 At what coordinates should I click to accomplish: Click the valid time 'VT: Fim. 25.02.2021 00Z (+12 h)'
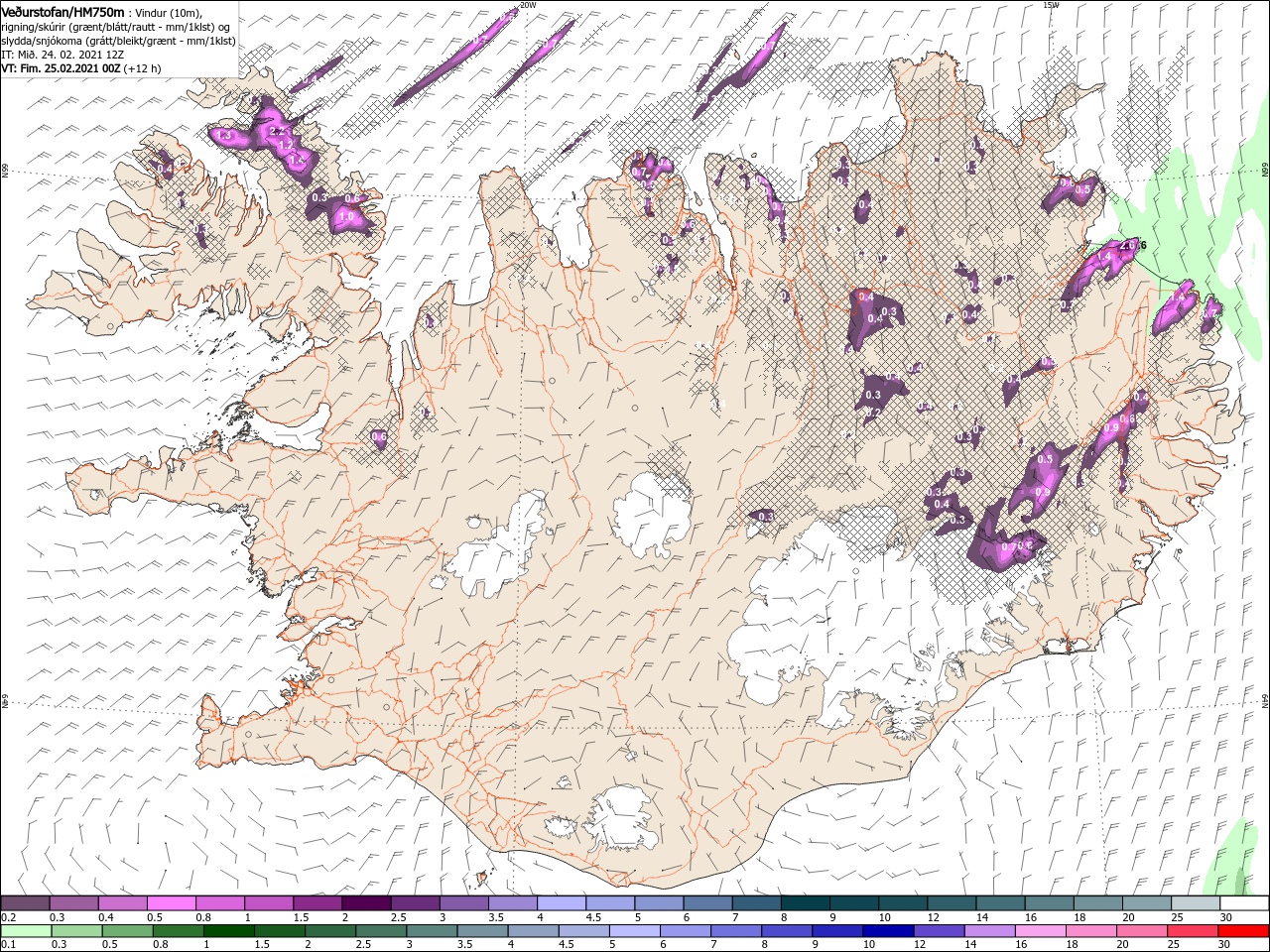(81, 68)
